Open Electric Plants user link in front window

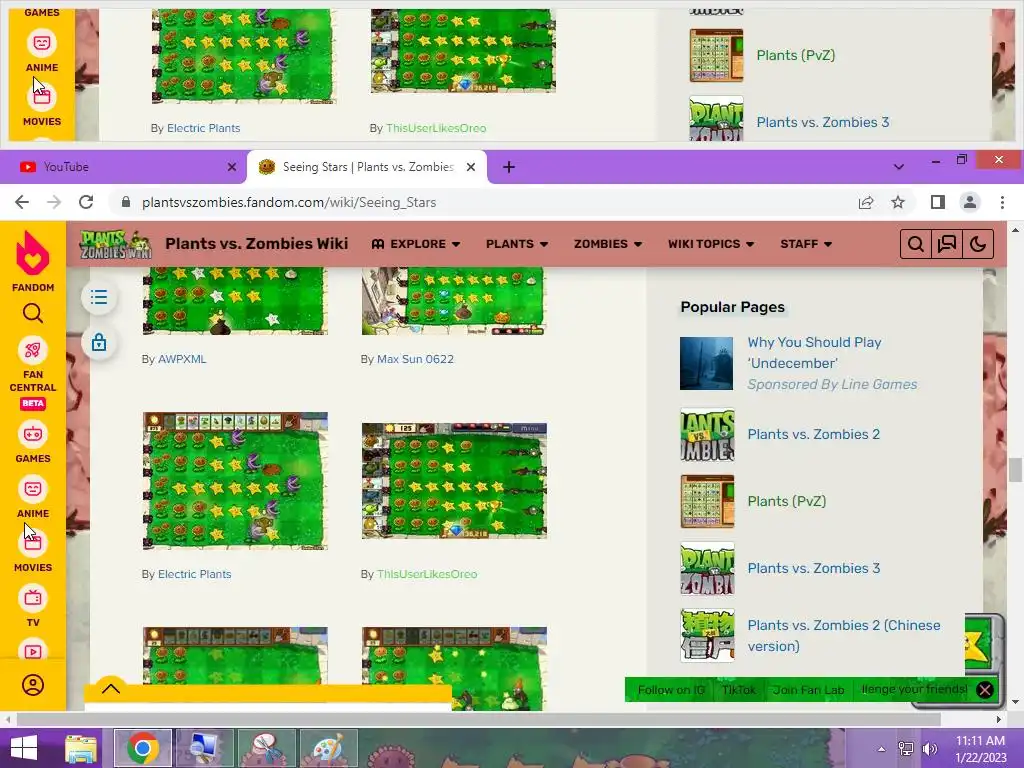[x=194, y=574]
